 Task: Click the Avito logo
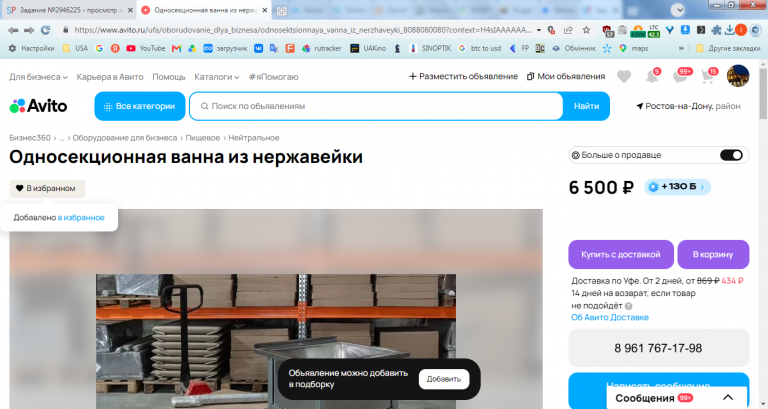coord(38,106)
